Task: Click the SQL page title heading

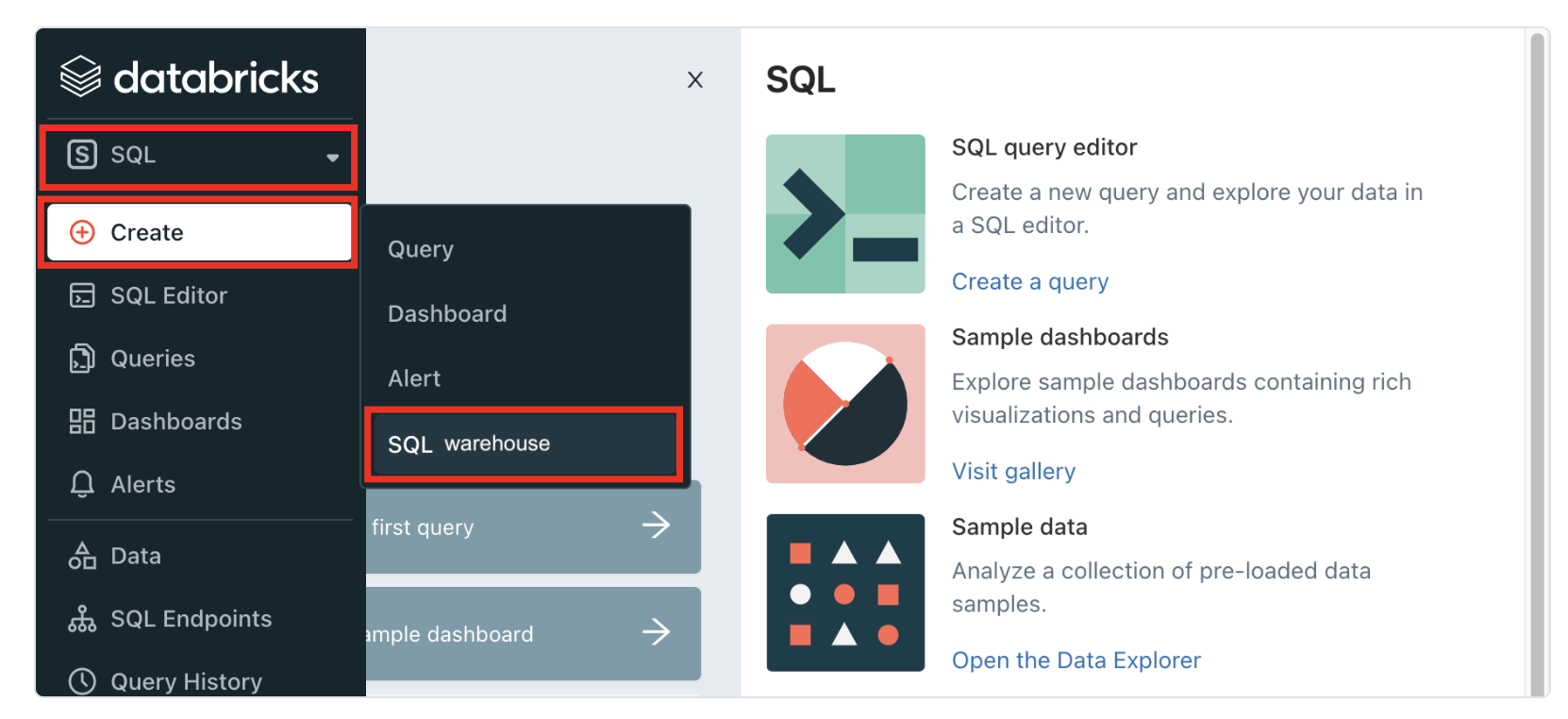Action: point(800,80)
